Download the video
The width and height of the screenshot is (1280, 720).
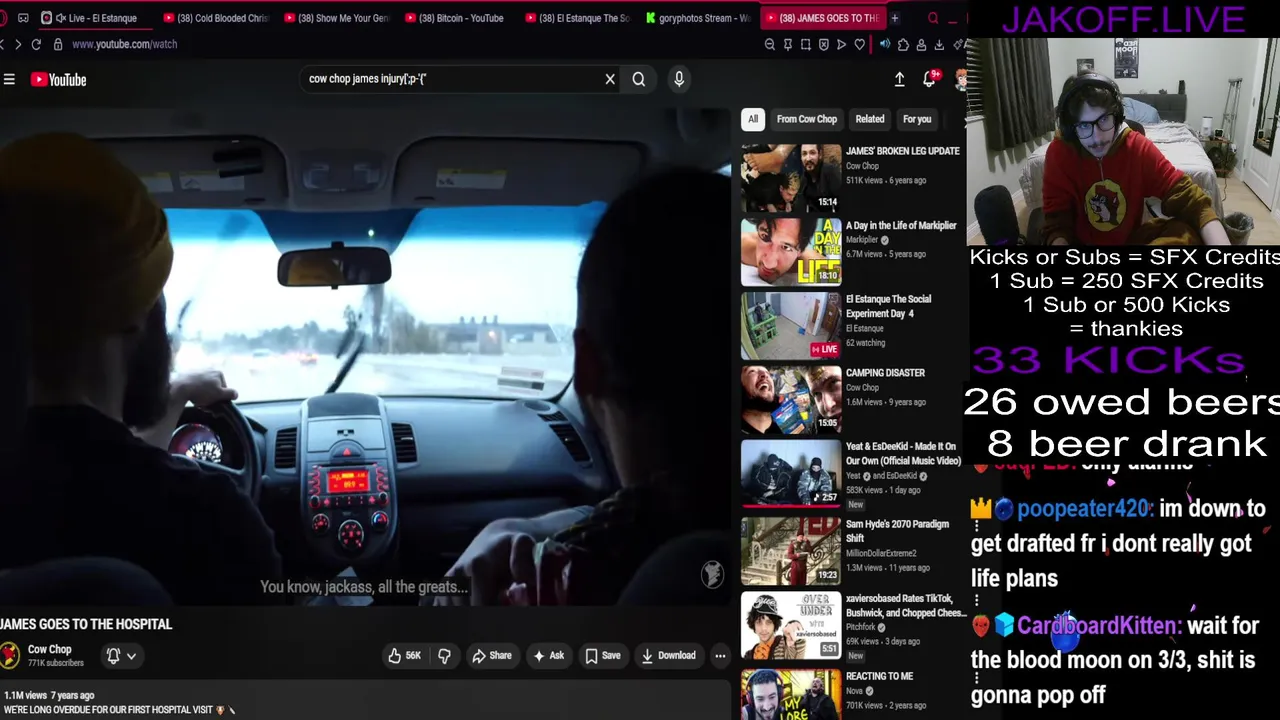click(668, 656)
